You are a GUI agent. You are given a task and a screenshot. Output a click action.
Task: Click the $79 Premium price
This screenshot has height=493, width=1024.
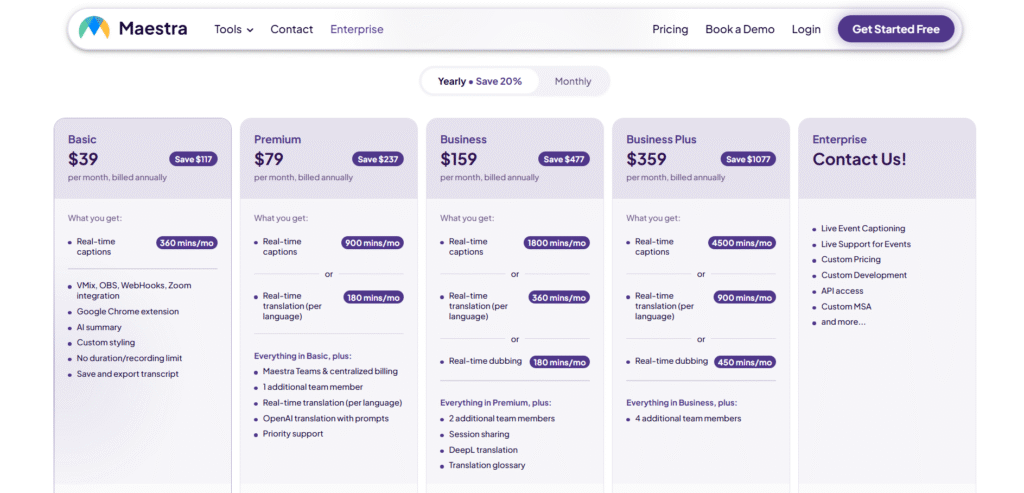pyautogui.click(x=269, y=159)
